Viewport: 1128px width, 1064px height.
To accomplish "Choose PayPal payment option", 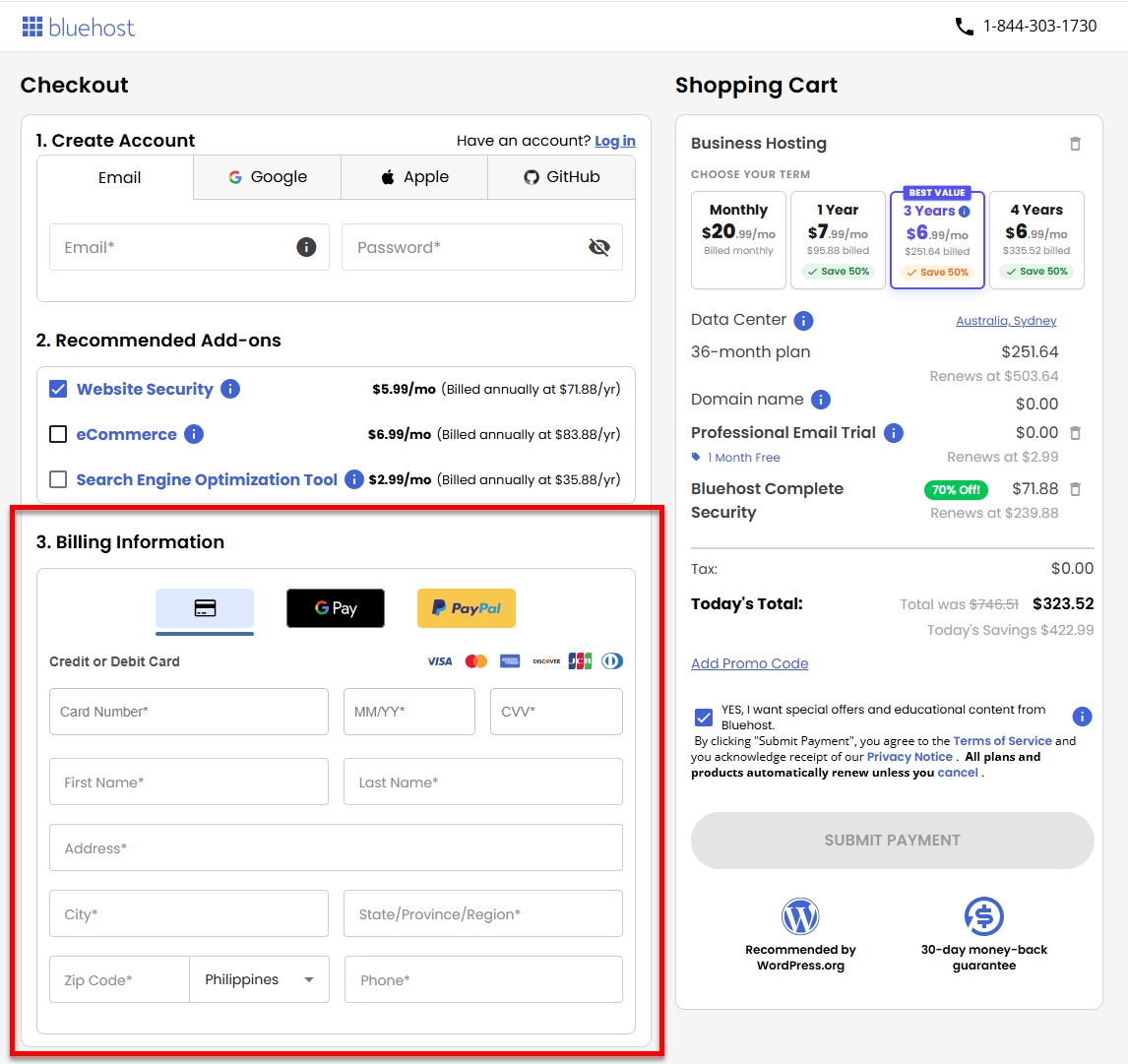I will pos(467,608).
